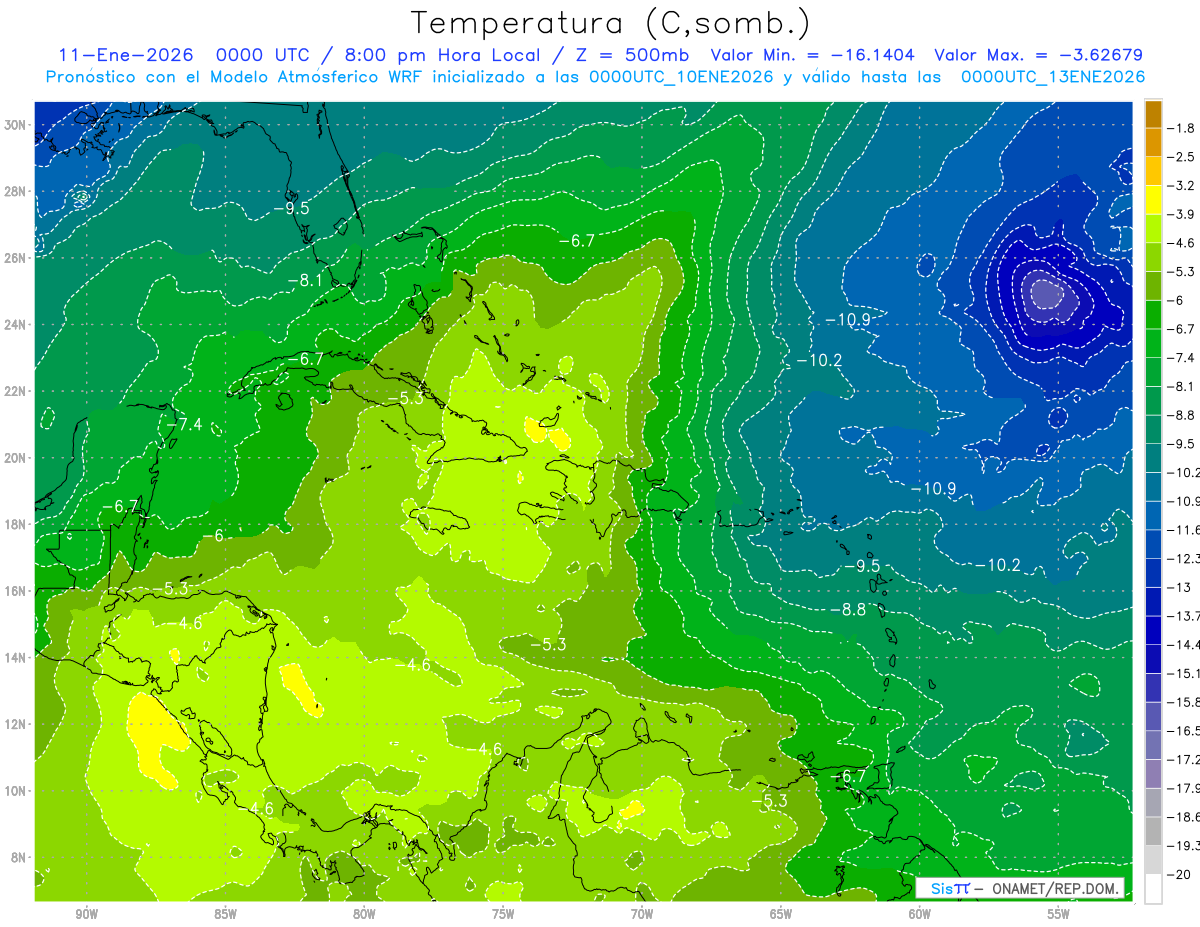
Task: Pick the colorbar swatch between -6.7 and -7.4
Action: pos(1153,343)
